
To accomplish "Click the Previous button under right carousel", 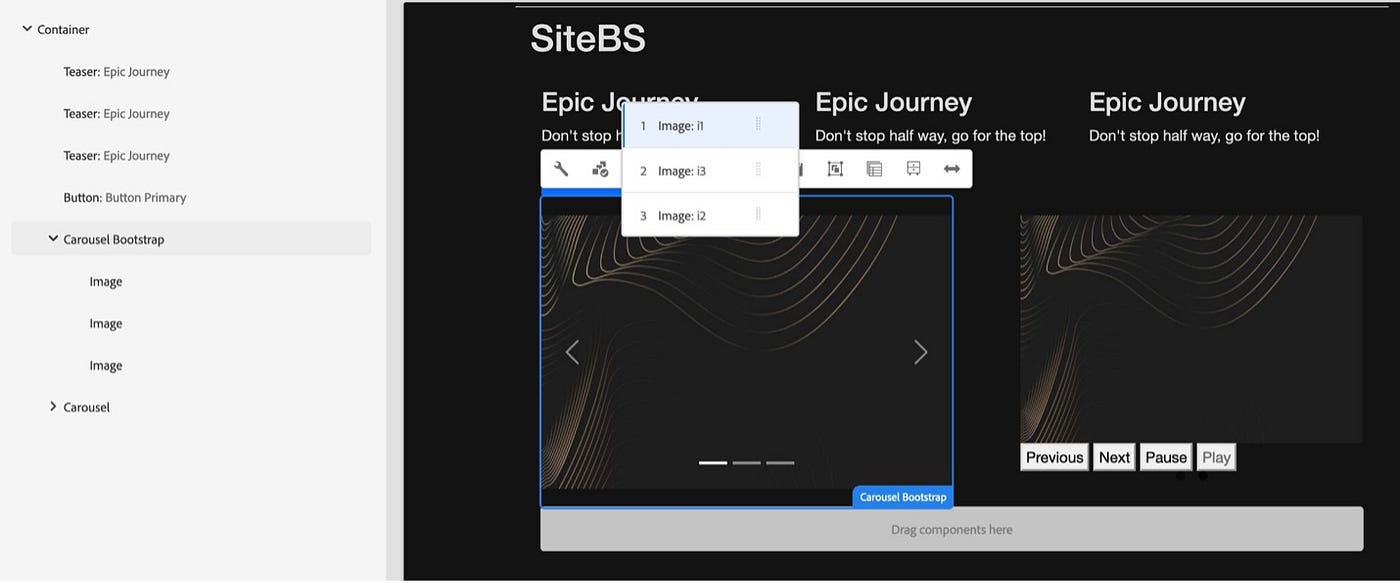I will tap(1054, 457).
